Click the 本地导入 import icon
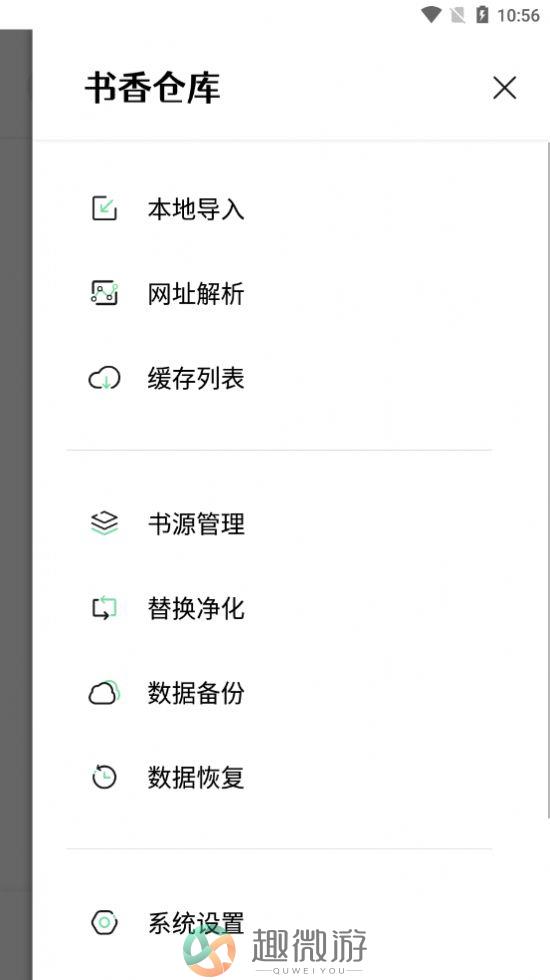The width and height of the screenshot is (550, 980). coord(104,209)
